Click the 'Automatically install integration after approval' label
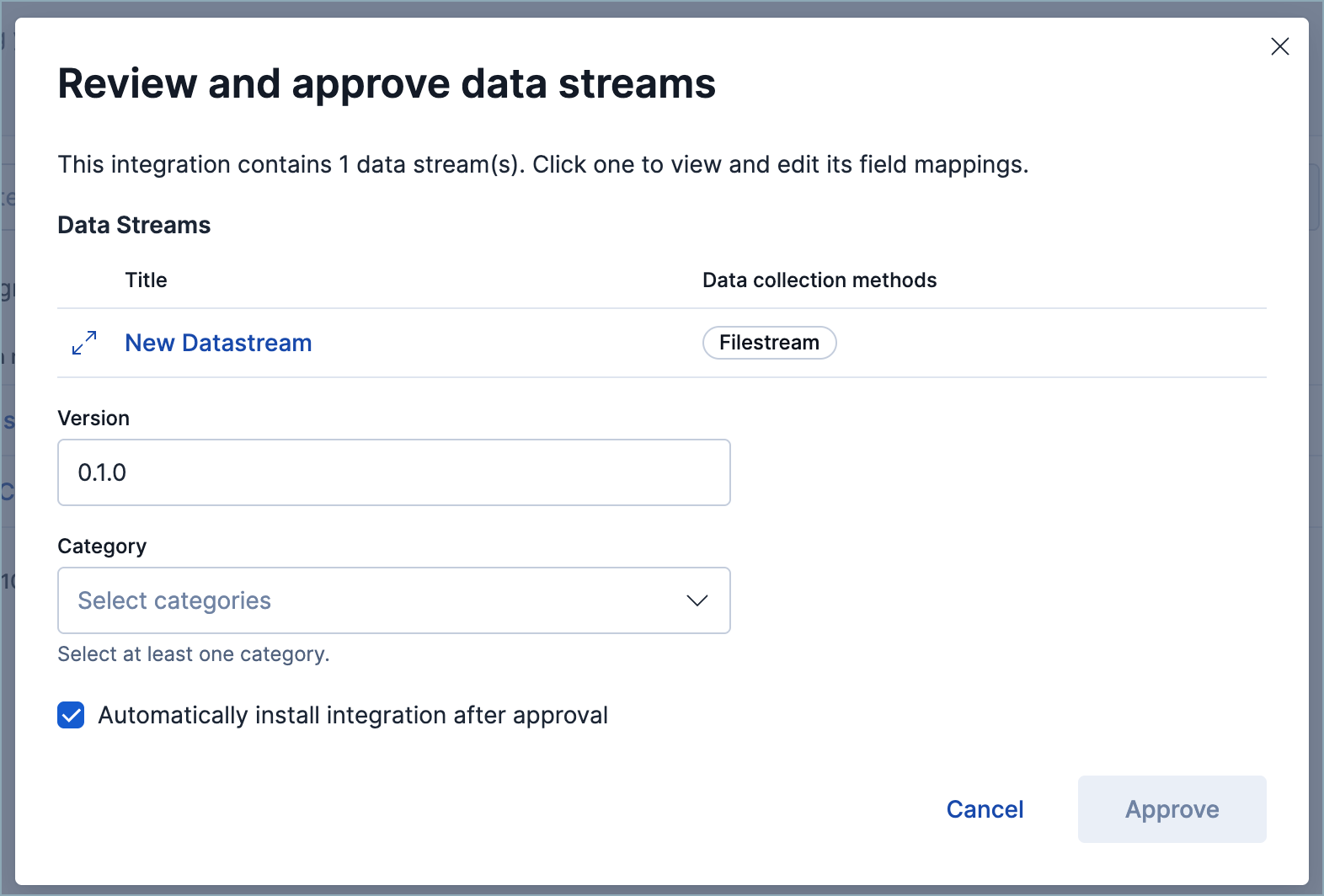1324x896 pixels. pyautogui.click(x=353, y=715)
